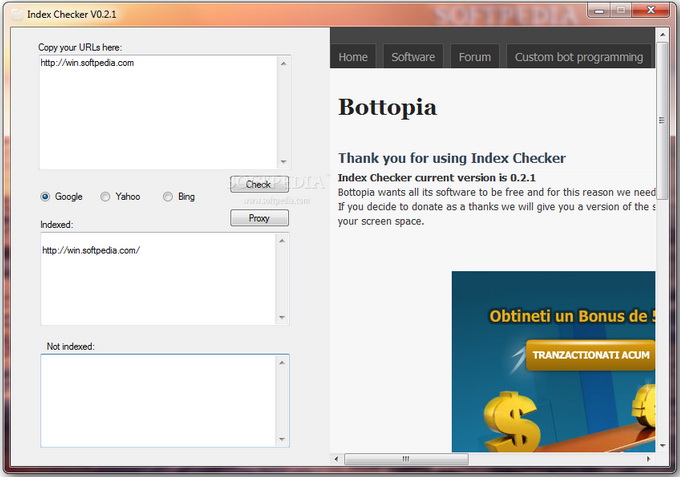680x477 pixels.
Task: Click the browser pane vertical scrollbar thumb
Action: pos(662,120)
